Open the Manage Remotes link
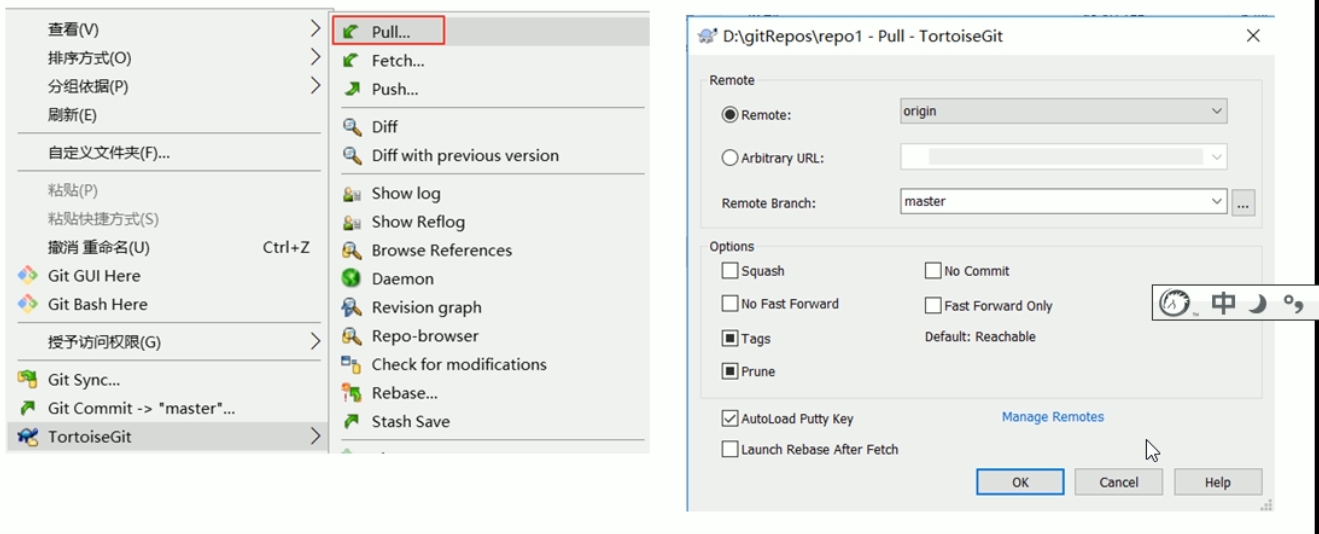This screenshot has width=1319, height=534. coord(1052,417)
